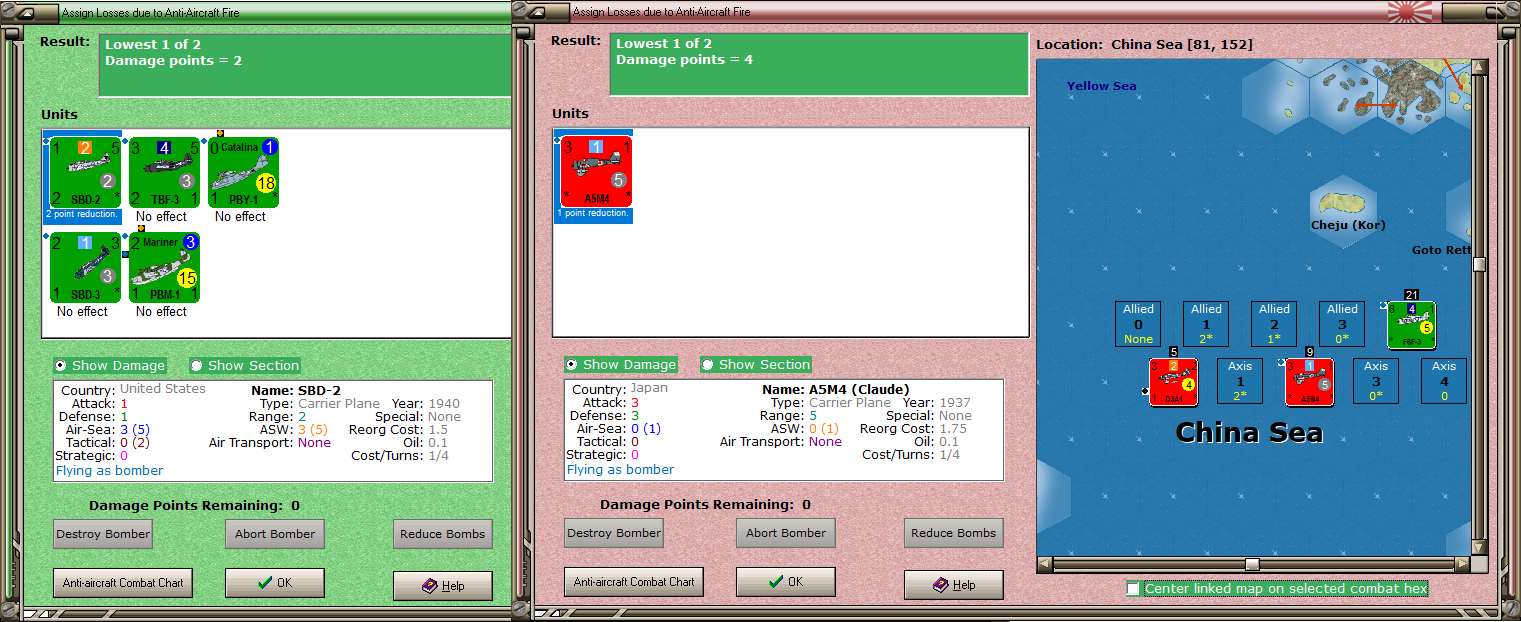Choose the PBM-1 Mariner unit counter
The height and width of the screenshot is (622, 1521).
coord(164,267)
